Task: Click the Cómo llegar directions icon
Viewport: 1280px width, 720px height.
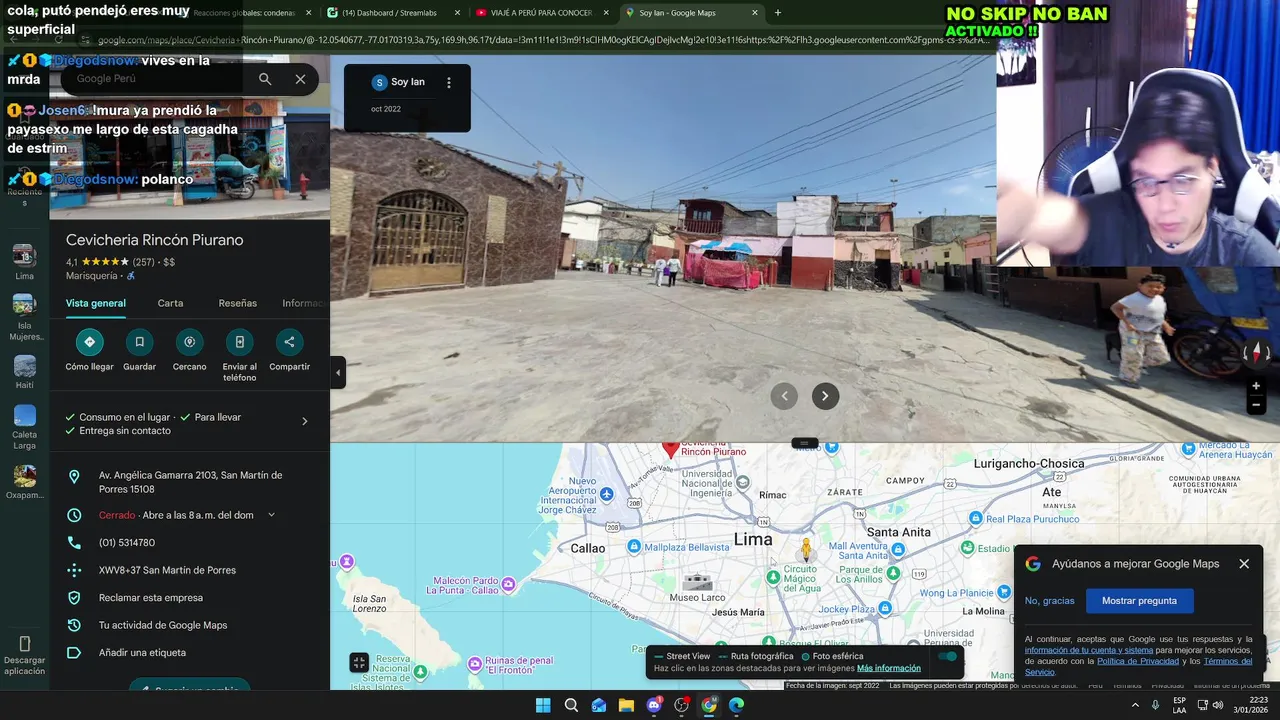Action: [x=89, y=342]
